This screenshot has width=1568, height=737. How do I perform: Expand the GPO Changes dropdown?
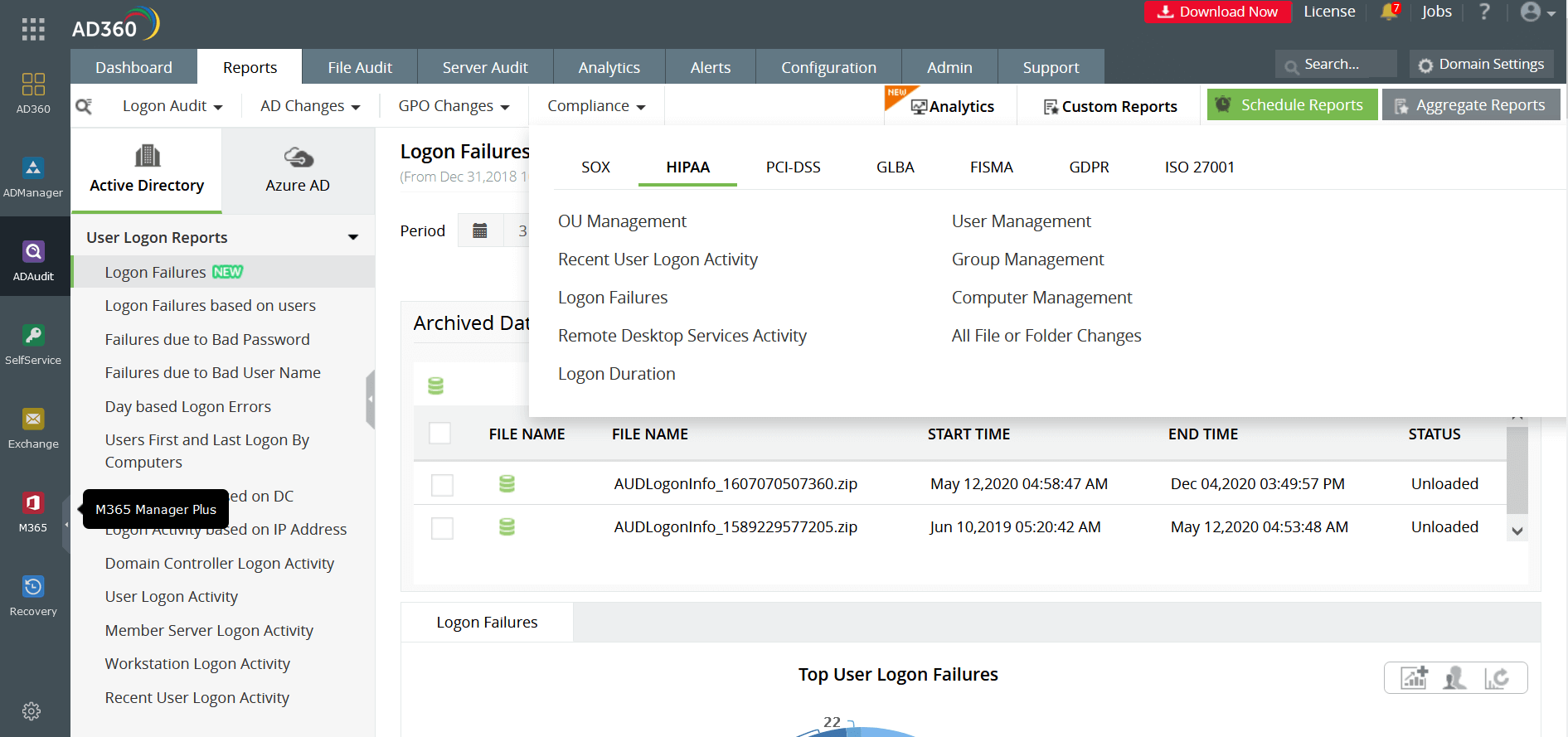click(x=454, y=106)
